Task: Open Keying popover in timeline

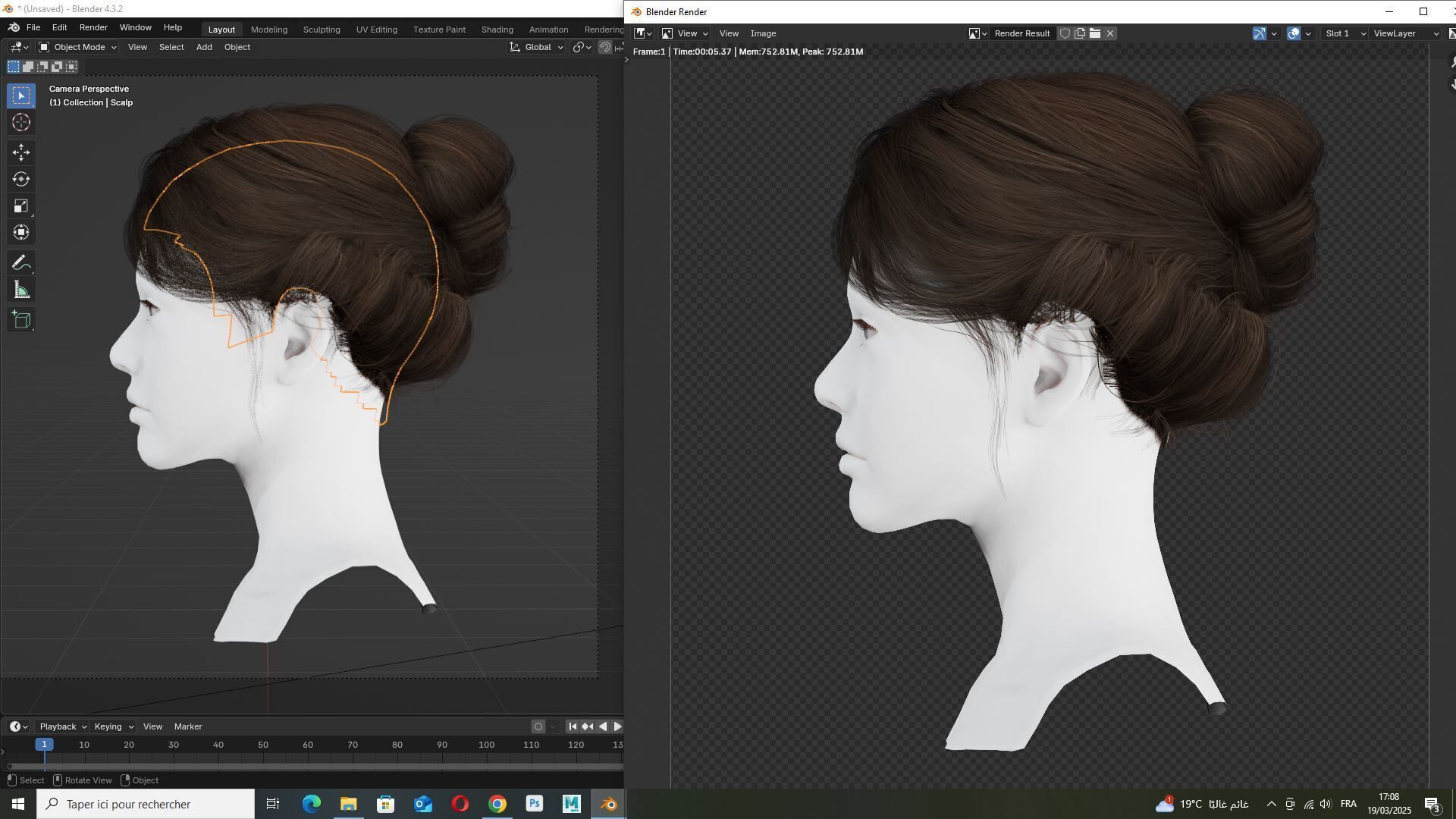Action: tap(113, 726)
